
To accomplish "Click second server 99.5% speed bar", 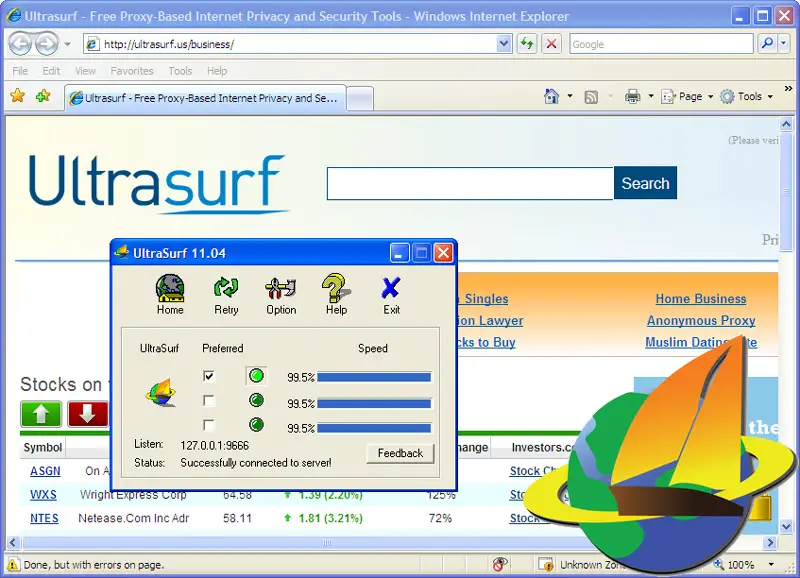I will 374,404.
